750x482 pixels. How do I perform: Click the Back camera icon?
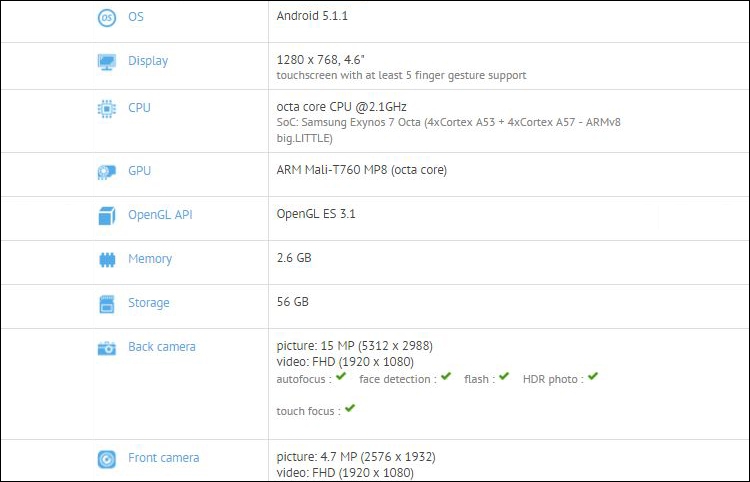[x=106, y=348]
